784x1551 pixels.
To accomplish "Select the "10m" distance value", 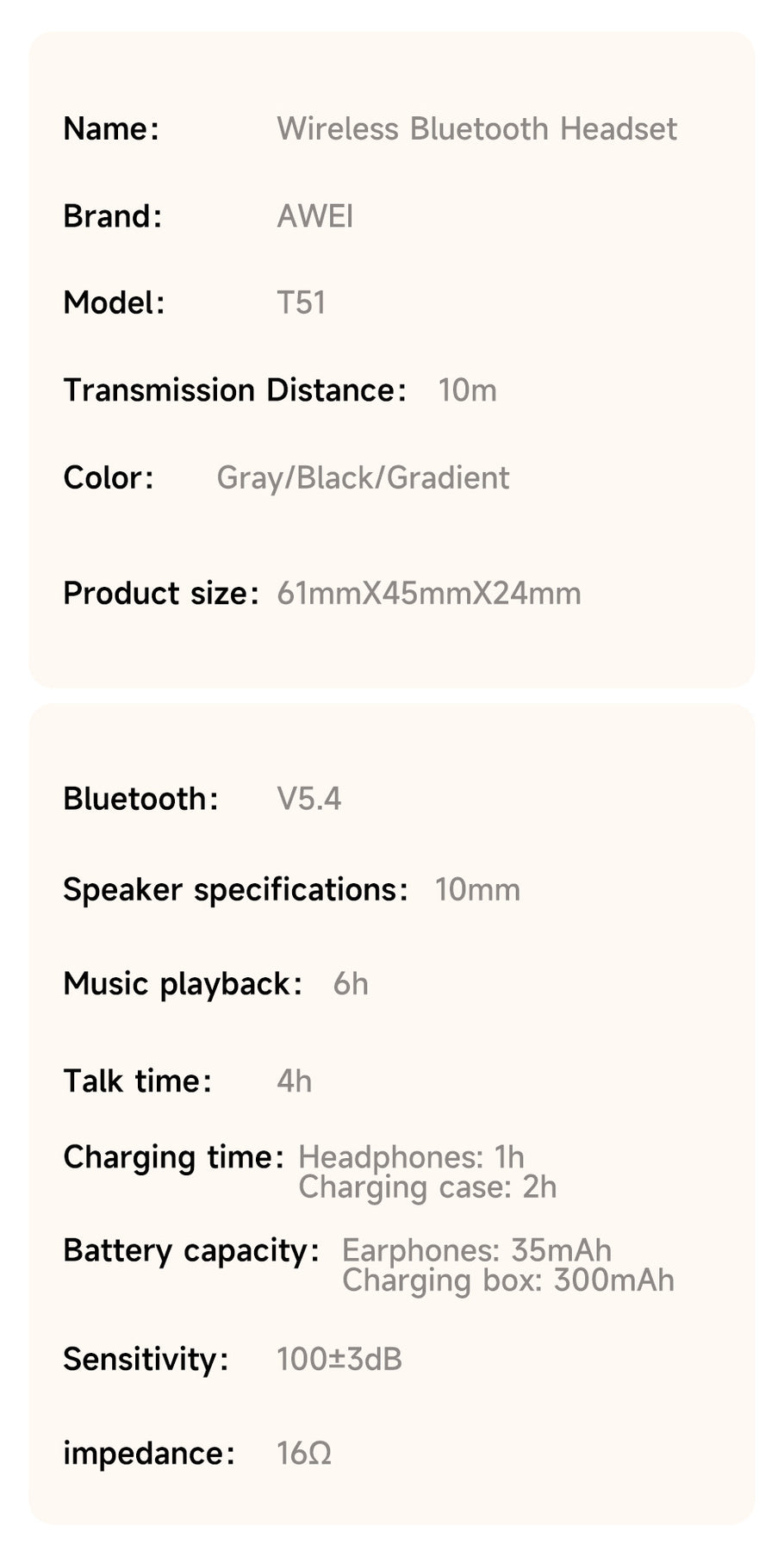I will pos(467,390).
